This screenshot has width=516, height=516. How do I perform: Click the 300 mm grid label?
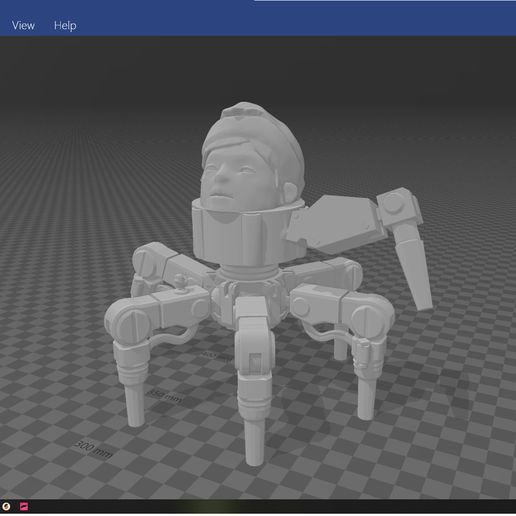coord(94,449)
